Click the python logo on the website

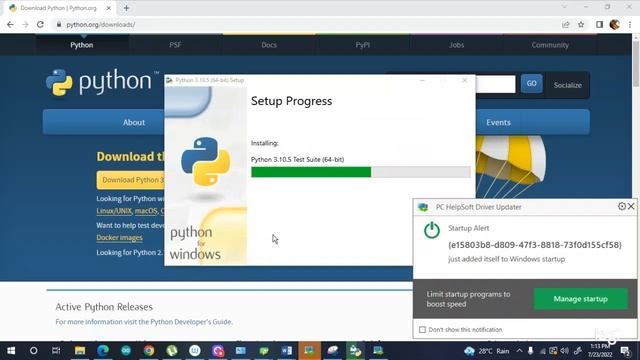pyautogui.click(x=102, y=82)
